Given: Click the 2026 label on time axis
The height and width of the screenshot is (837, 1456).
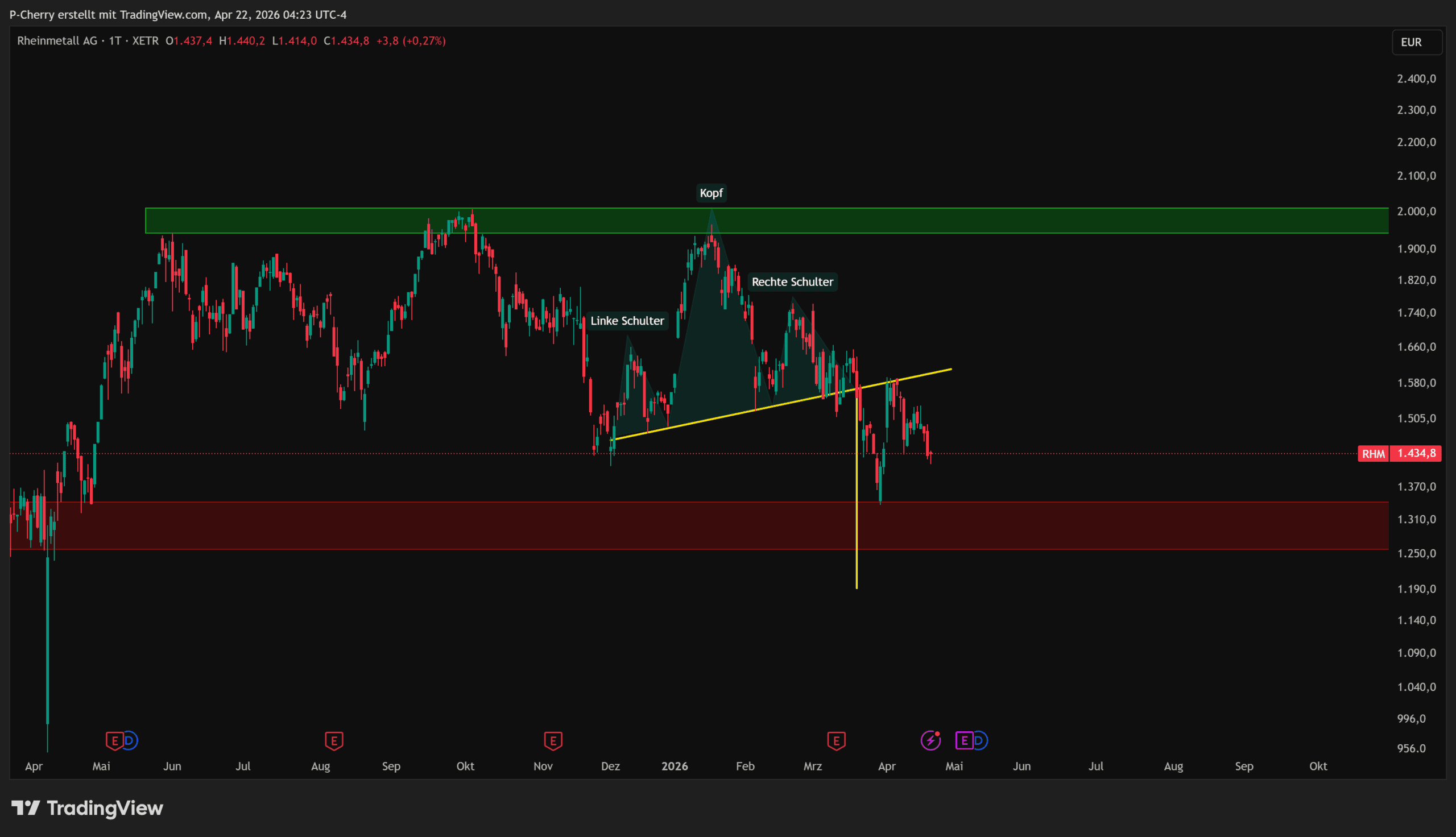Looking at the screenshot, I should tap(675, 766).
